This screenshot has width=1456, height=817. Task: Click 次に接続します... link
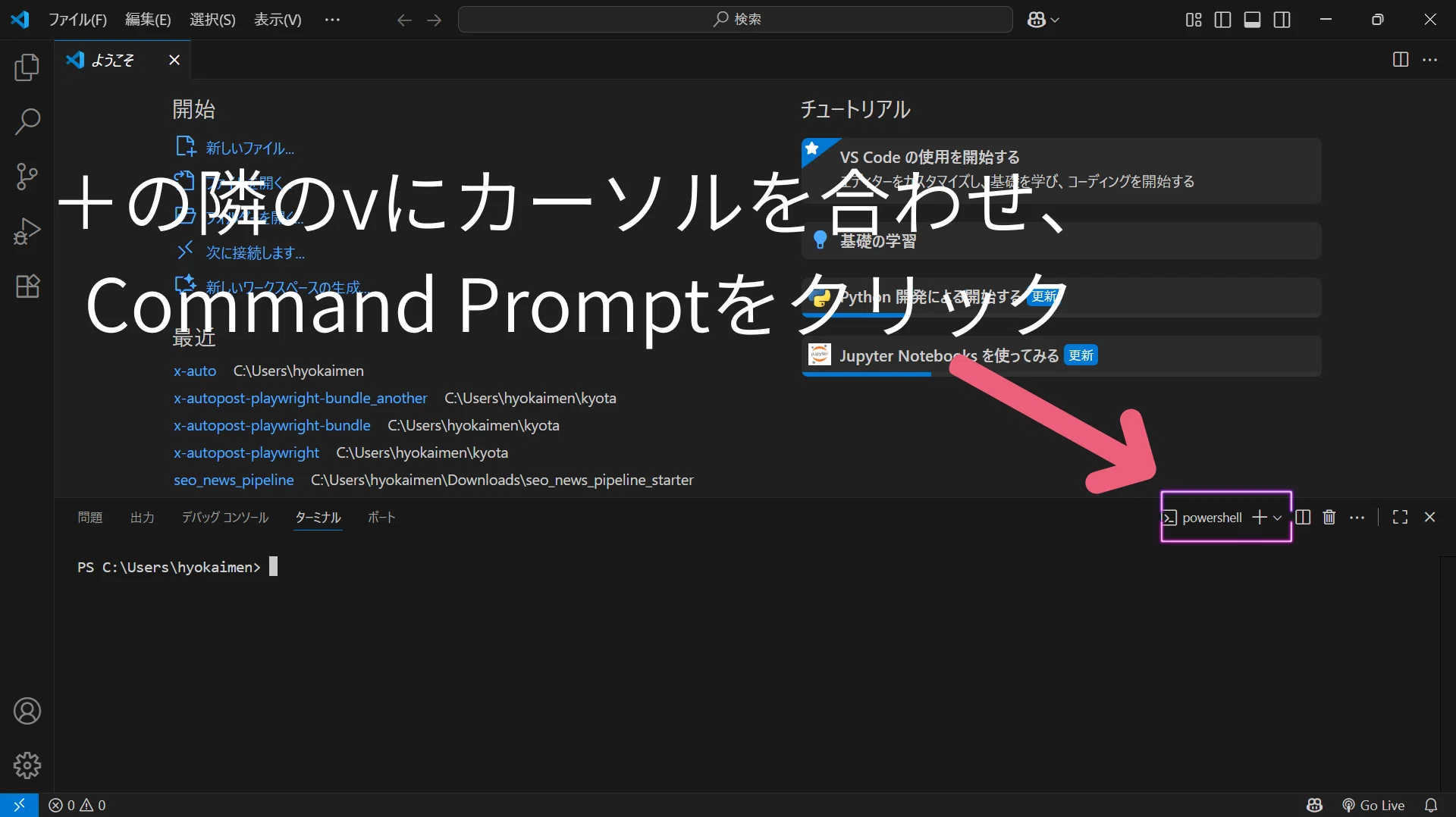(x=255, y=252)
